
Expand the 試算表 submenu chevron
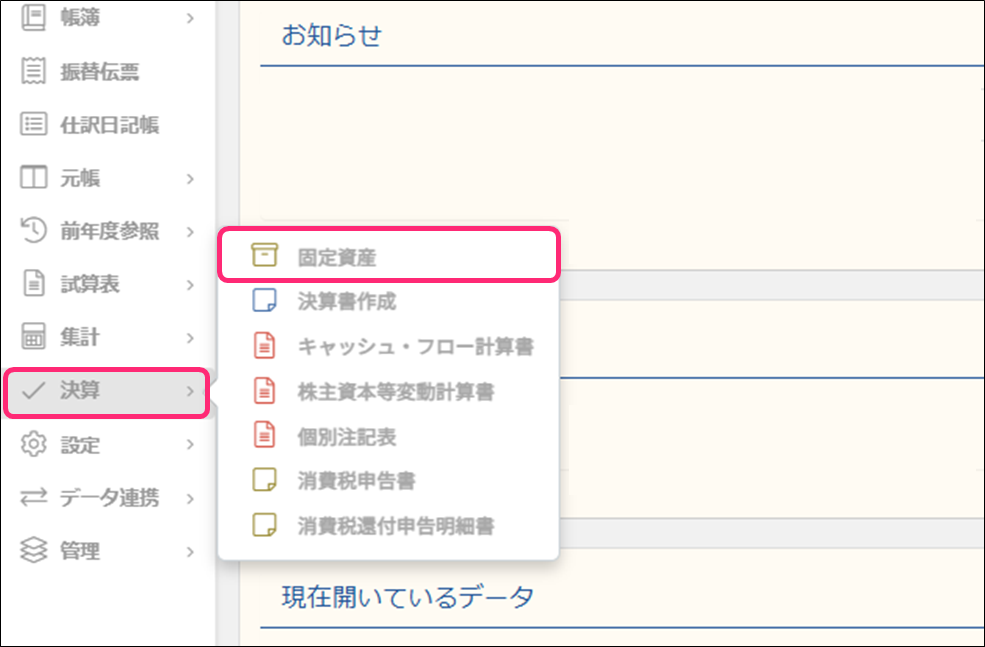(190, 286)
